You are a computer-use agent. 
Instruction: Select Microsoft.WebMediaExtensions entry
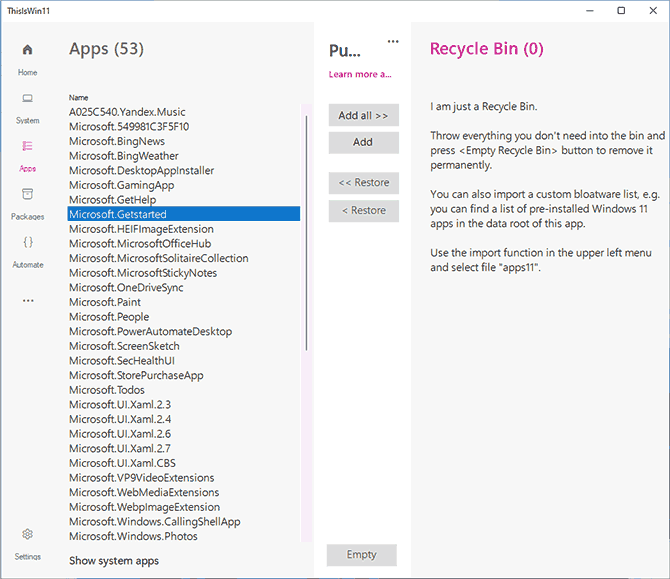[x=184, y=492]
